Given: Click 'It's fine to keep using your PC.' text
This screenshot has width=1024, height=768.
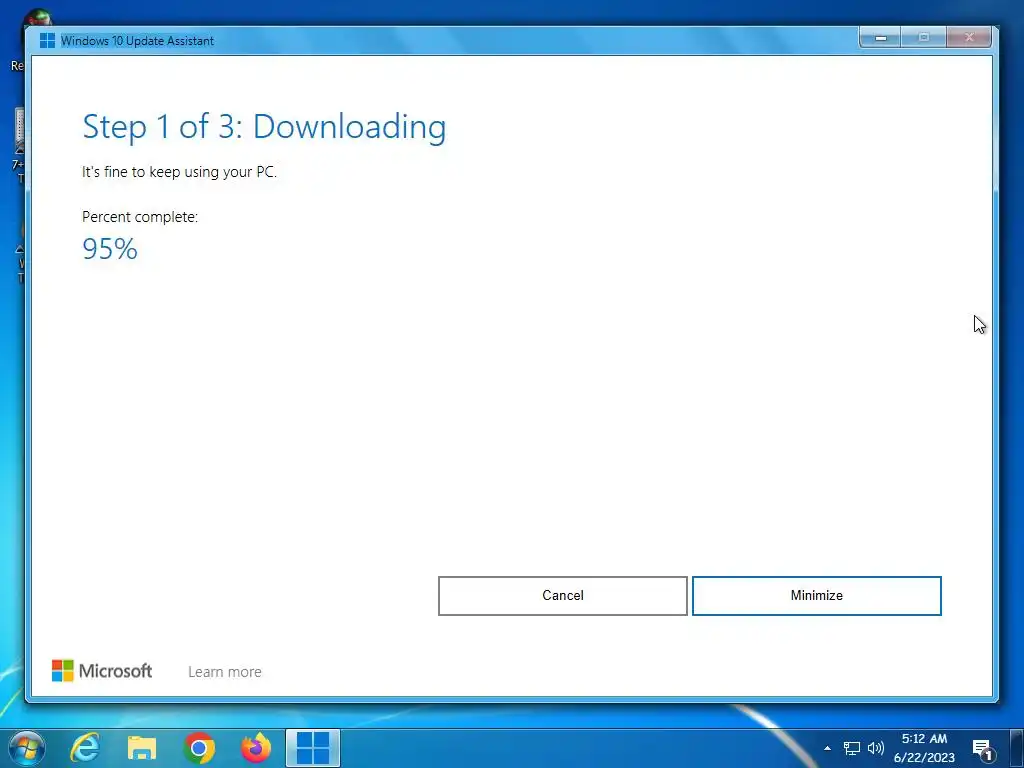Looking at the screenshot, I should tap(179, 172).
